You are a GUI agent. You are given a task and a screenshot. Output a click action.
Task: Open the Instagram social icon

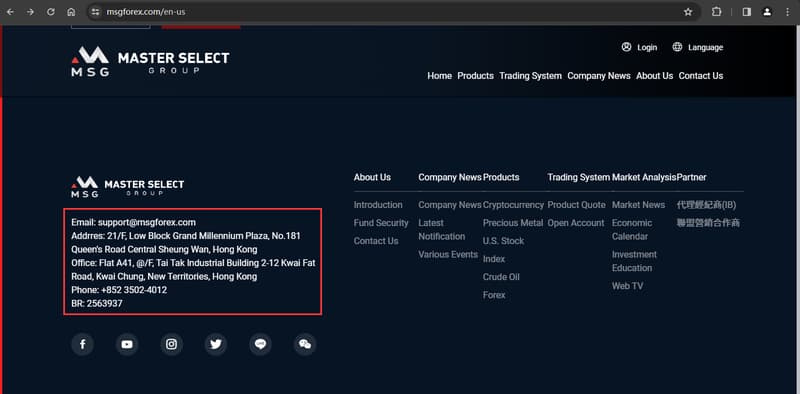[x=171, y=344]
